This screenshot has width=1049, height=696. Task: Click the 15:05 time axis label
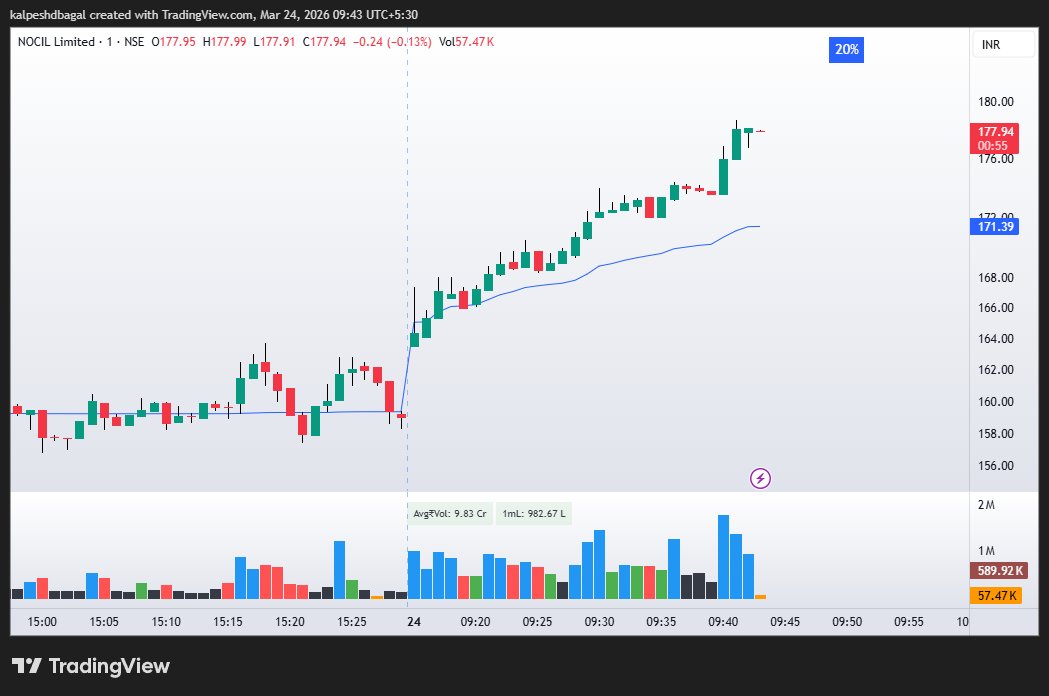pyautogui.click(x=104, y=622)
